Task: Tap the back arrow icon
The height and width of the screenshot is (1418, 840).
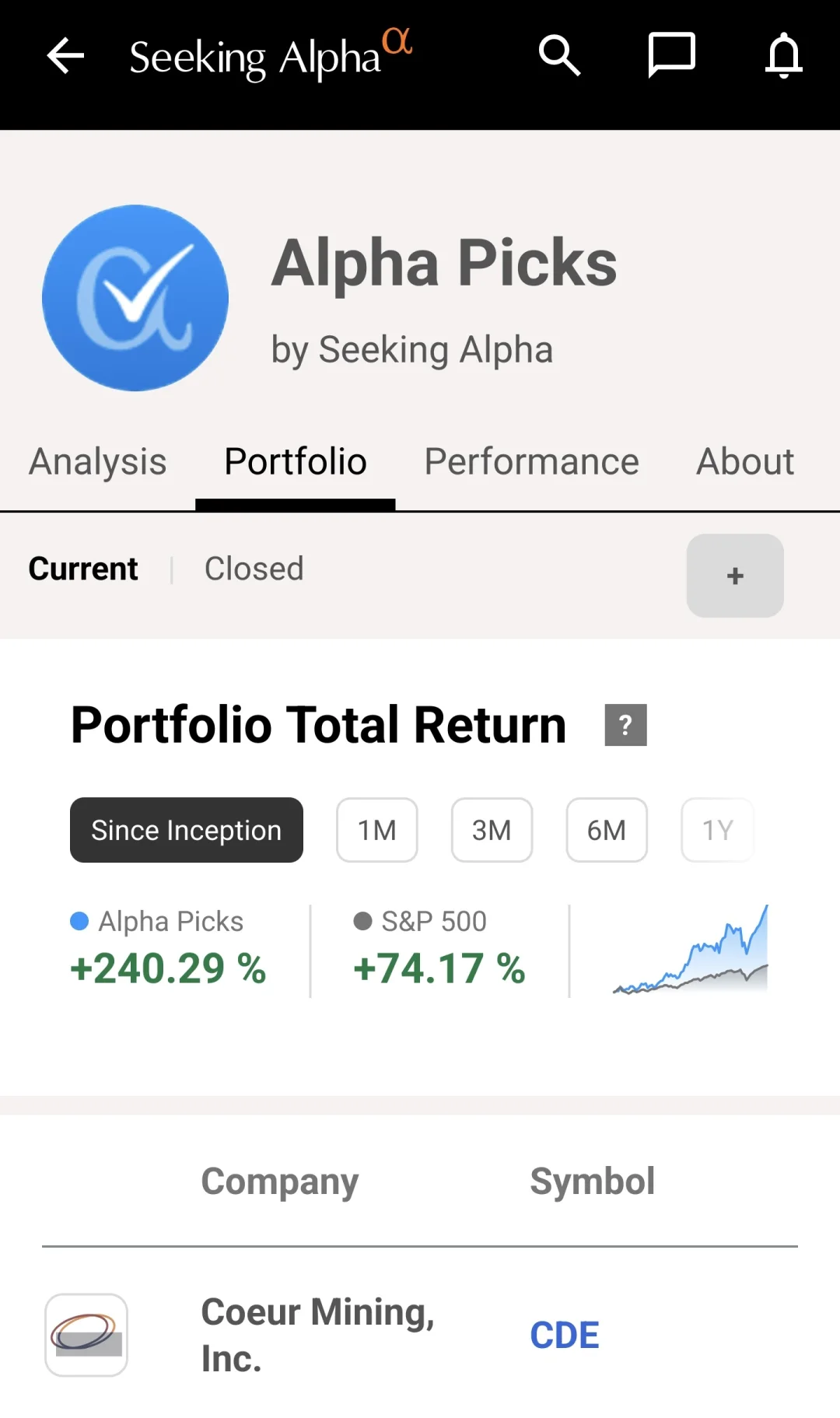Action: [x=65, y=56]
